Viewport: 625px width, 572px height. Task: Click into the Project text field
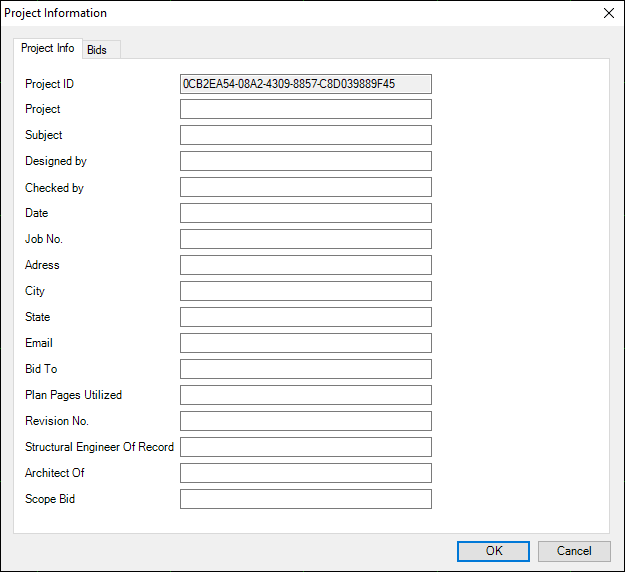pos(305,109)
